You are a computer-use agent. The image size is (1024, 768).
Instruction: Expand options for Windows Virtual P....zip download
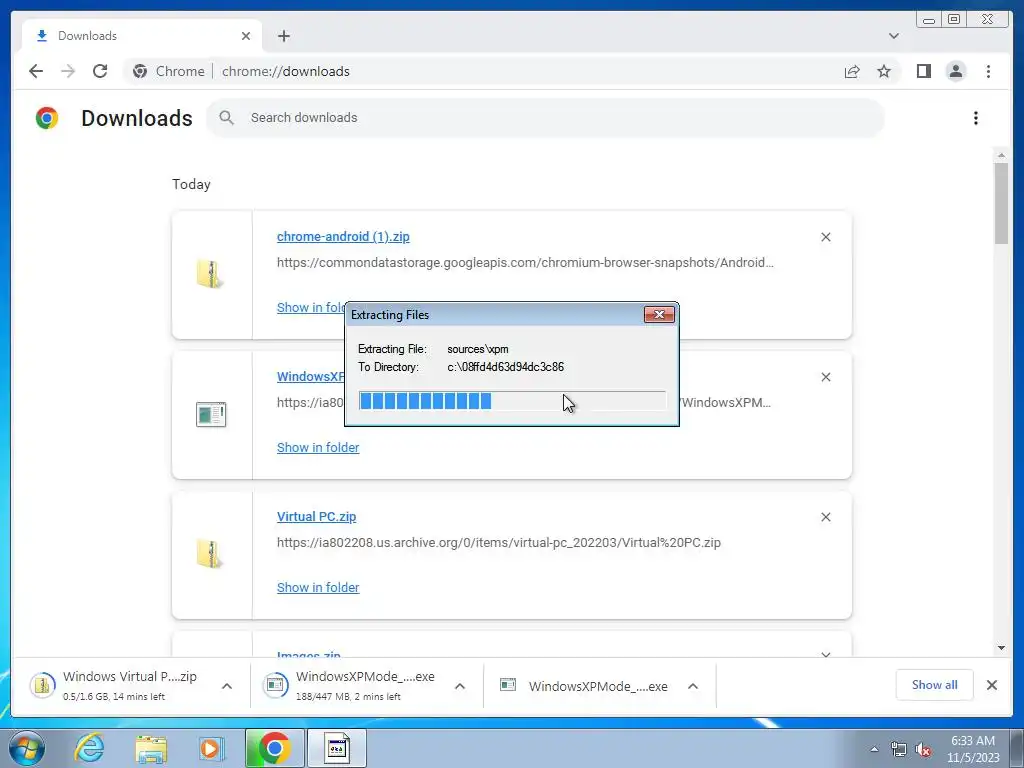[227, 686]
